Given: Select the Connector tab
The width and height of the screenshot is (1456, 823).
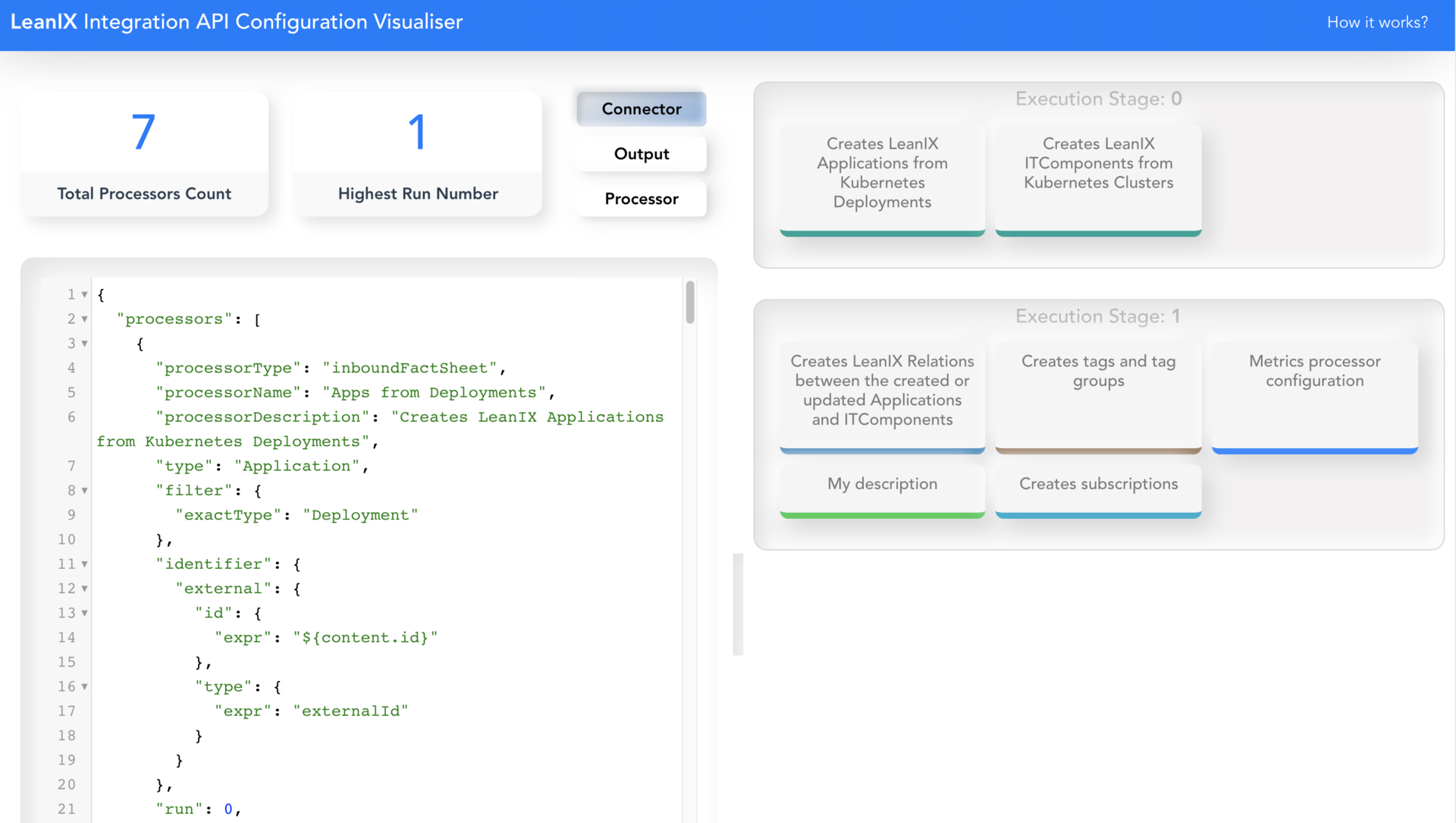Looking at the screenshot, I should (x=642, y=108).
